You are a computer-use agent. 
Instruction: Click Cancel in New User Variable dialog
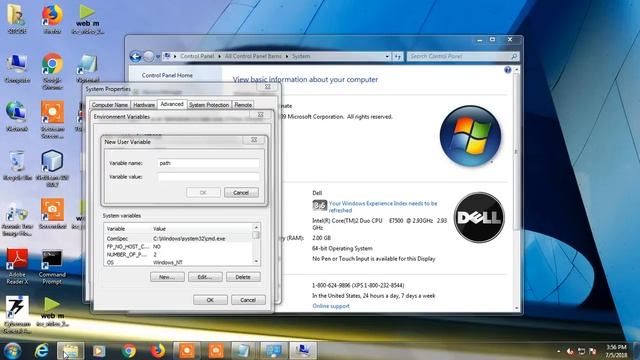pyautogui.click(x=241, y=193)
